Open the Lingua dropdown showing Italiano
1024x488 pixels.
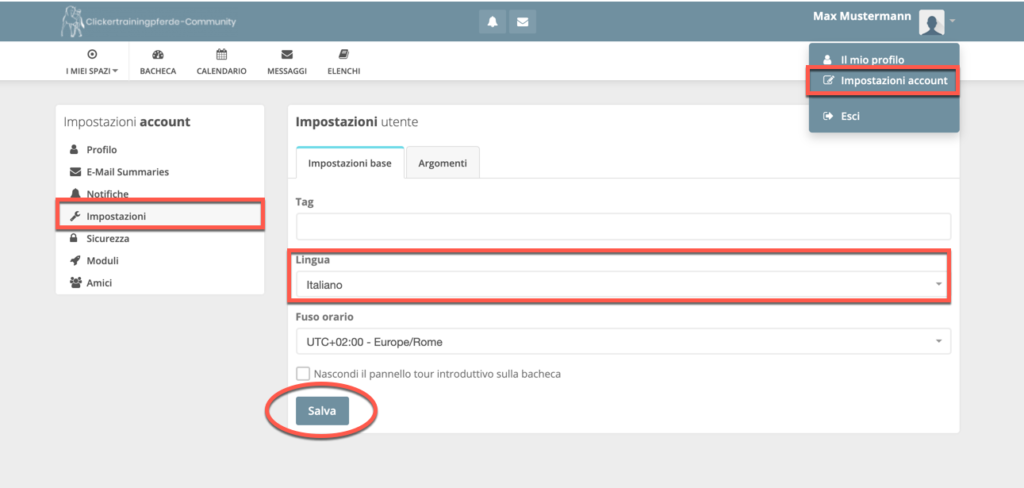point(624,285)
